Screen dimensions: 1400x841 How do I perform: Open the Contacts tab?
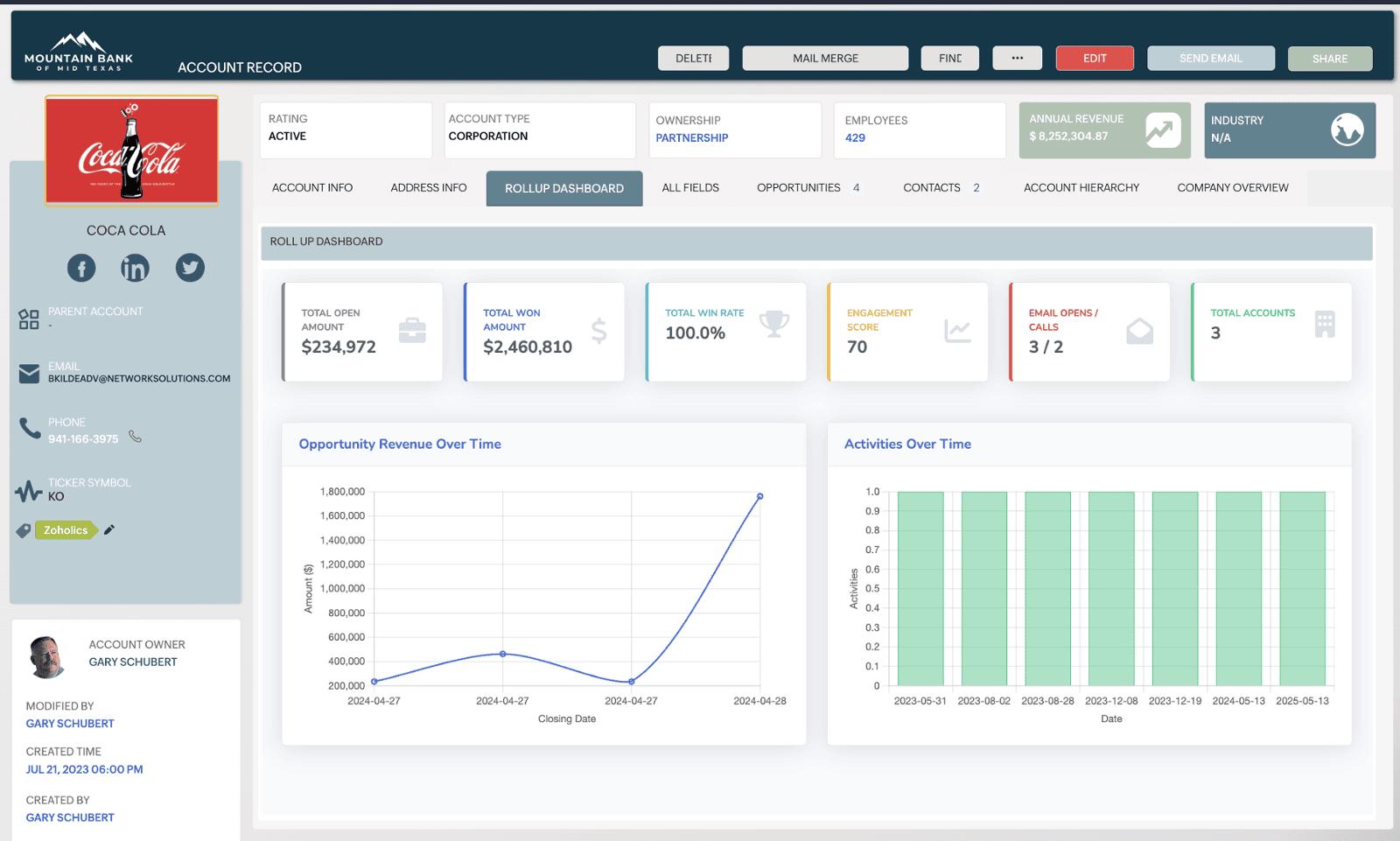[x=941, y=187]
